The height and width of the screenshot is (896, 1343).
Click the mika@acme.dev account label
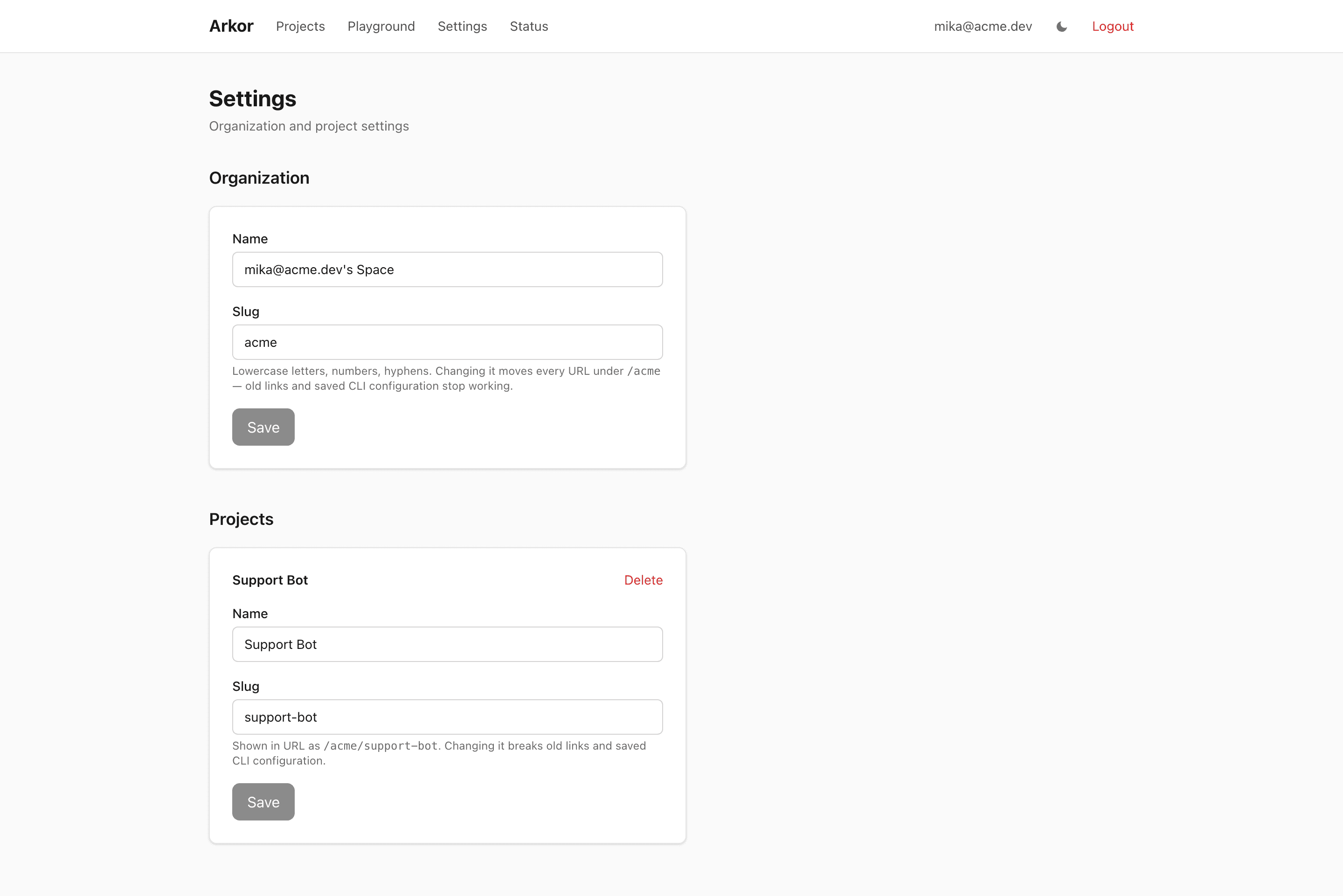click(983, 26)
